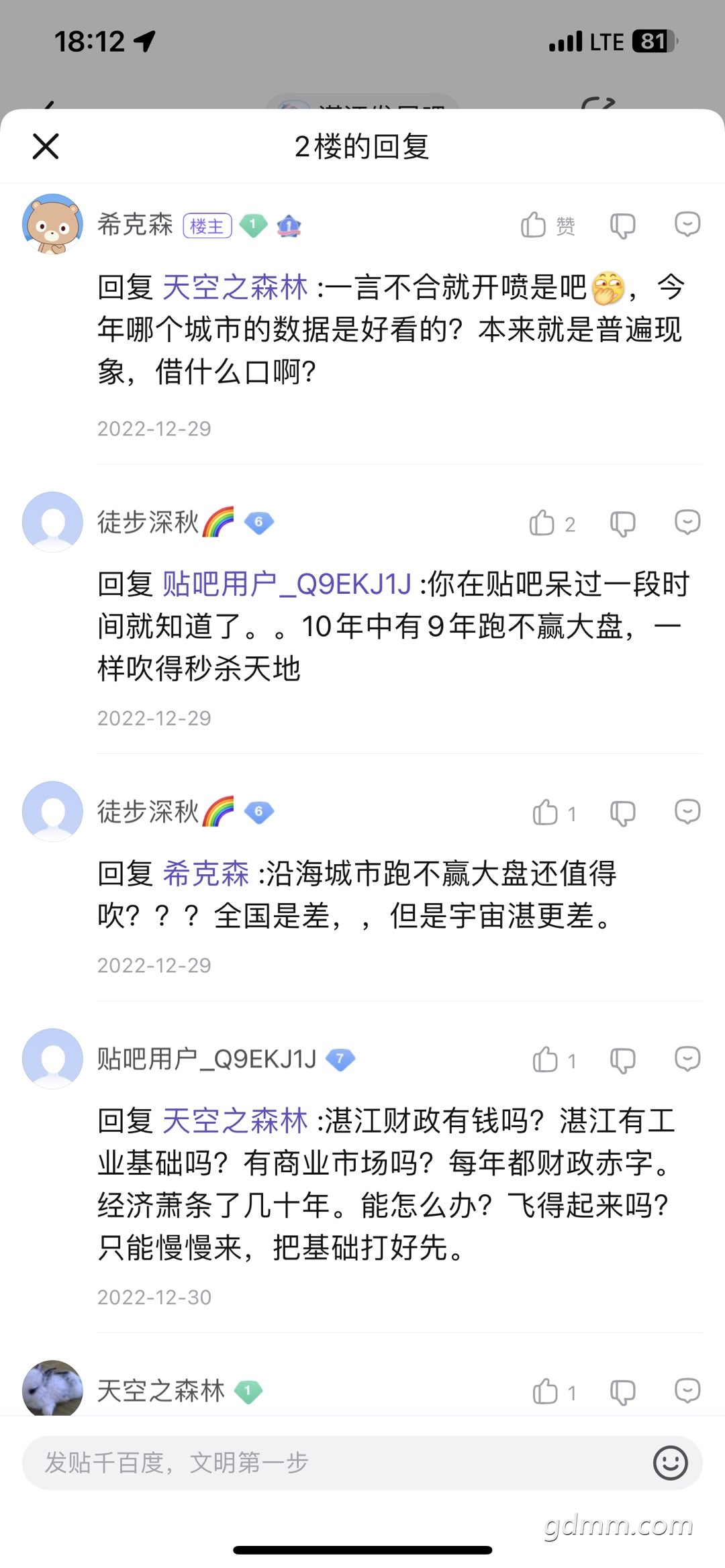This screenshot has height=1568, width=725.
Task: Close the 2楼的回复 panel
Action: tap(46, 146)
